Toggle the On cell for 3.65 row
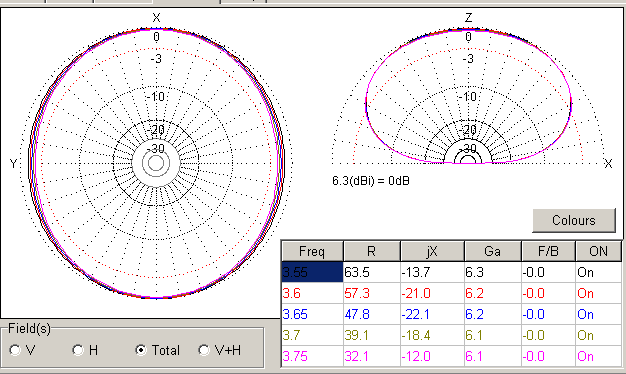Image resolution: width=626 pixels, height=374 pixels. (x=598, y=314)
